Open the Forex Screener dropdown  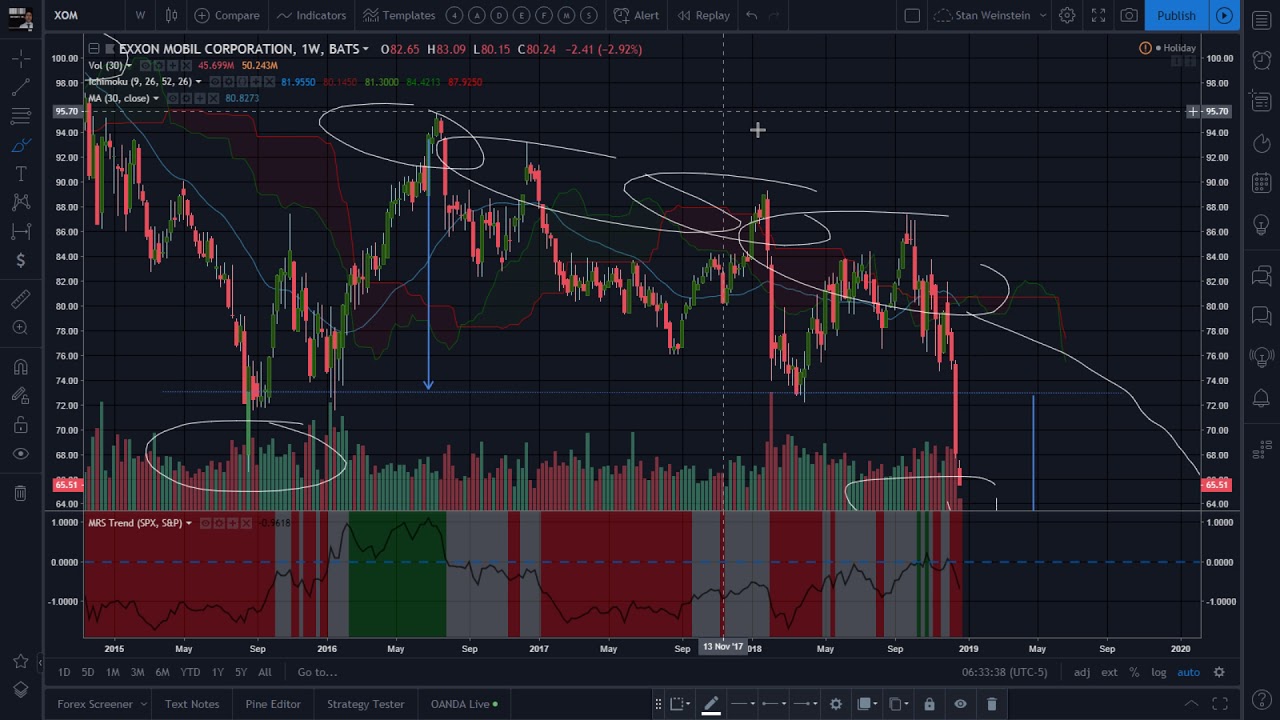click(x=102, y=704)
